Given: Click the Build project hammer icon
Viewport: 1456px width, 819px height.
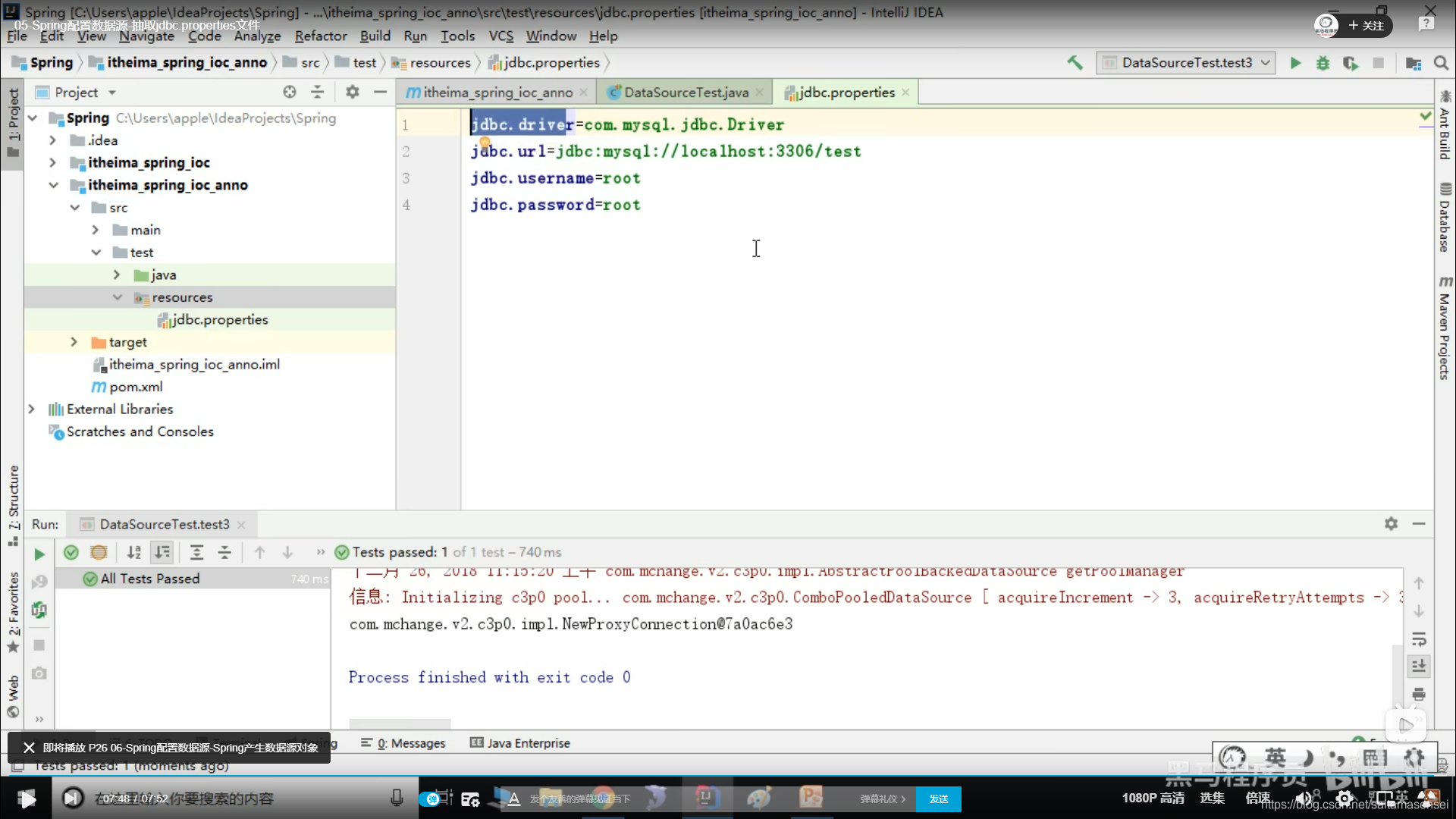Looking at the screenshot, I should [1075, 63].
